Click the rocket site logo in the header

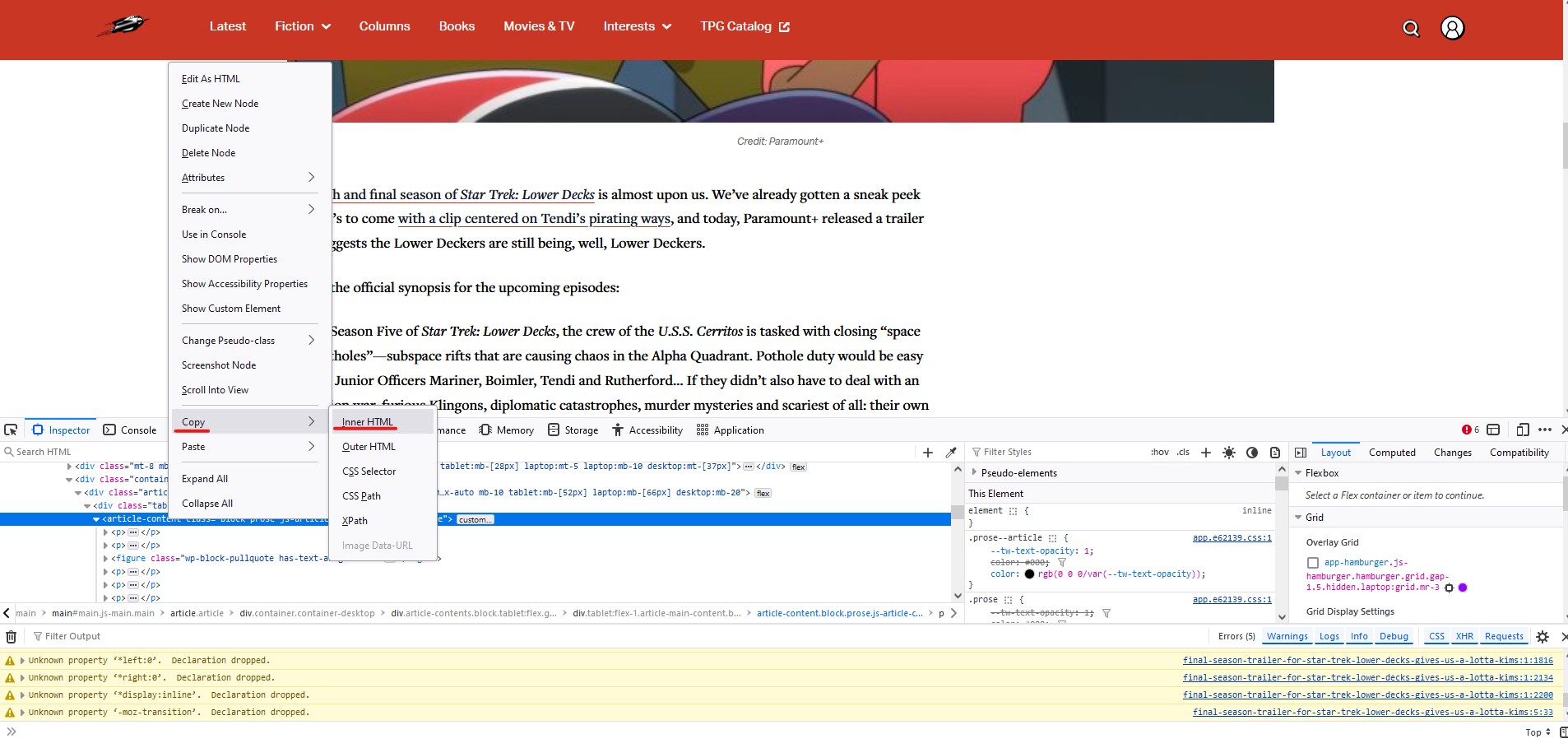pos(123,26)
